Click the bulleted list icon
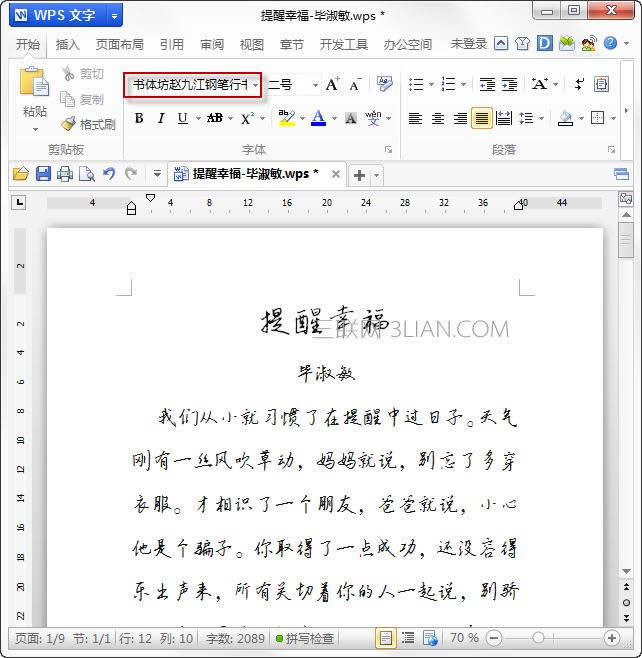Screen dimensions: 642x658 416,84
